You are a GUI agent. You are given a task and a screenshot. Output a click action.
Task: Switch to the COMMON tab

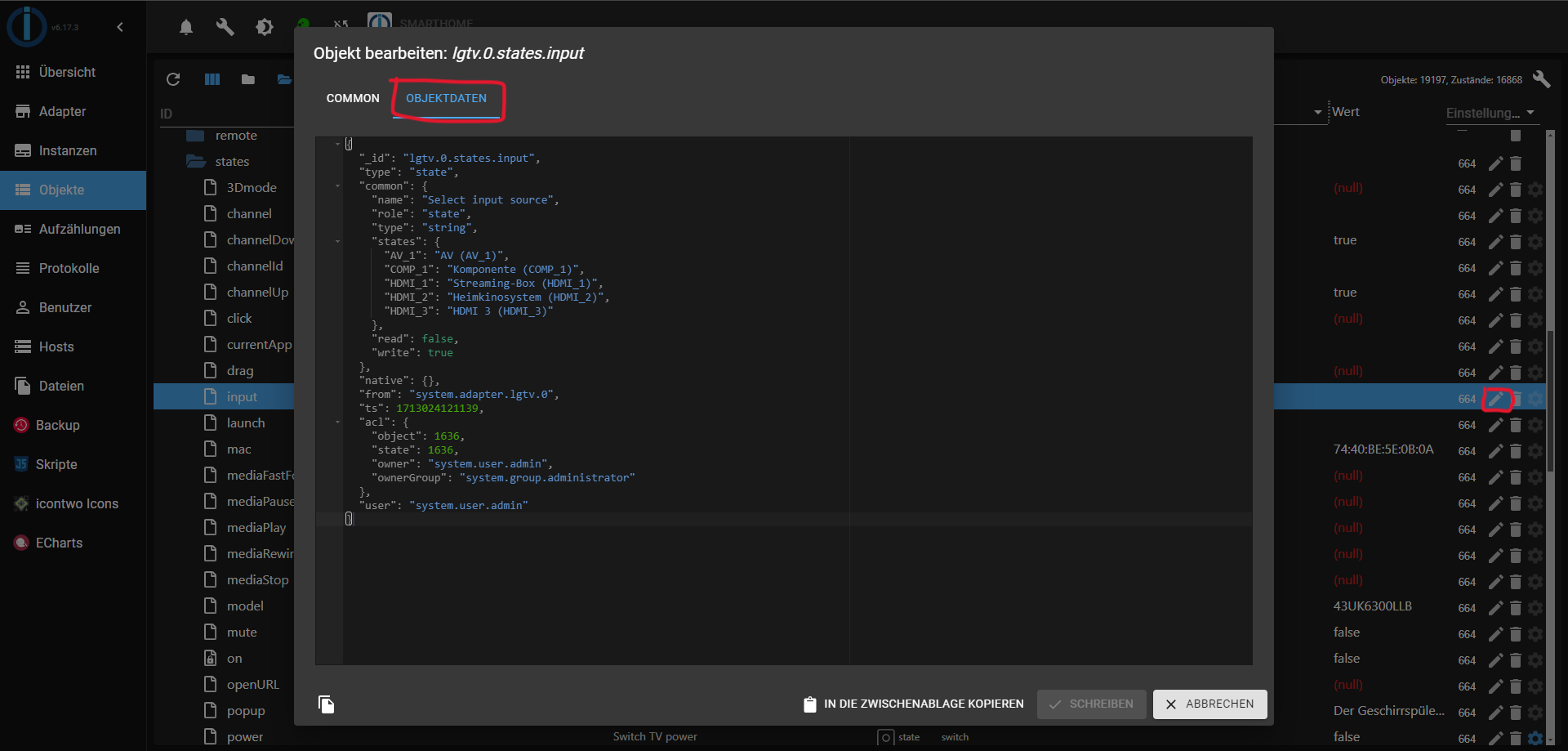click(x=353, y=98)
